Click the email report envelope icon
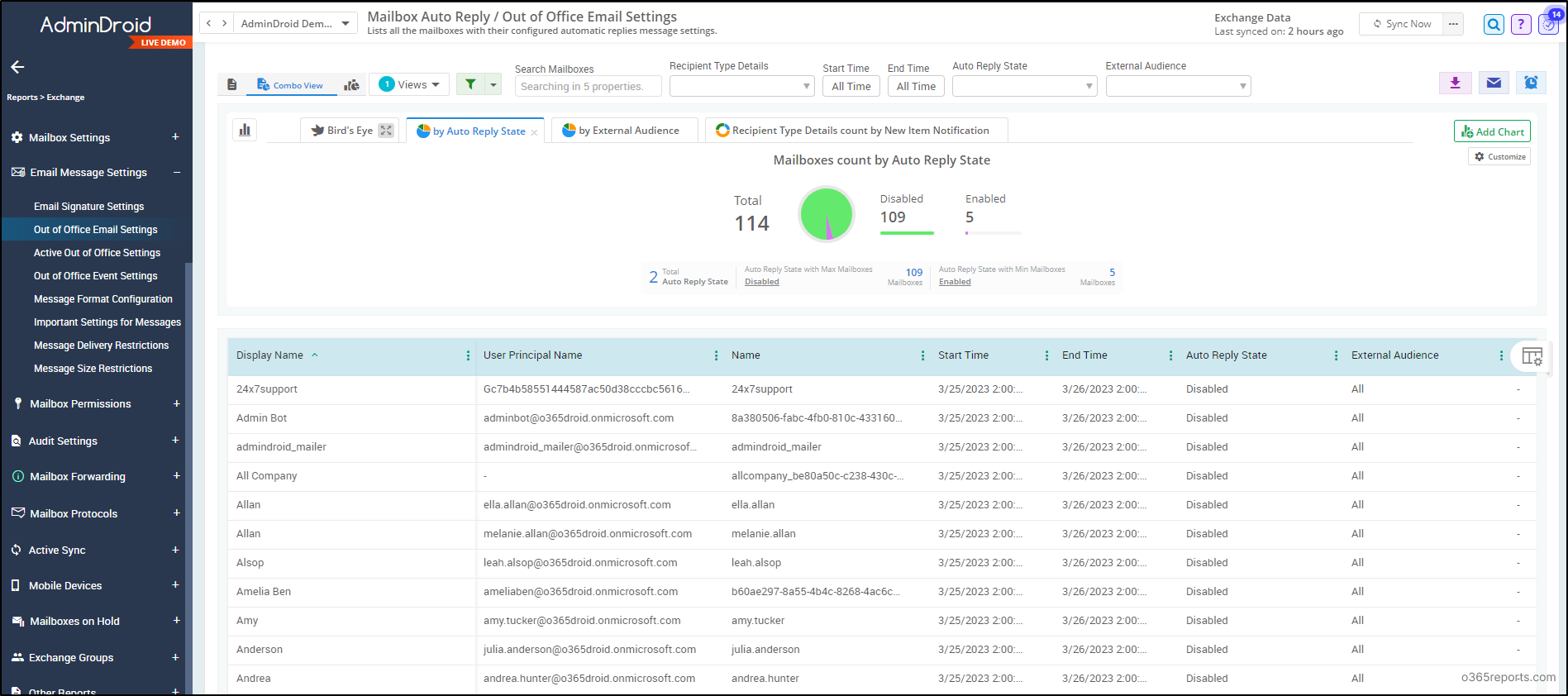 click(1494, 83)
